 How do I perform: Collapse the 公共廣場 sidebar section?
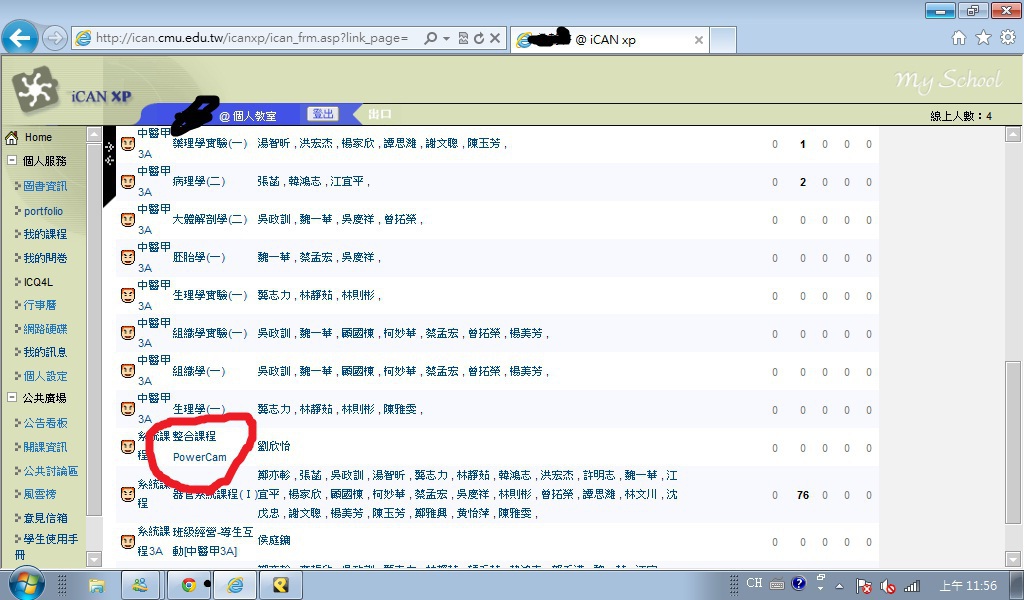coord(12,398)
